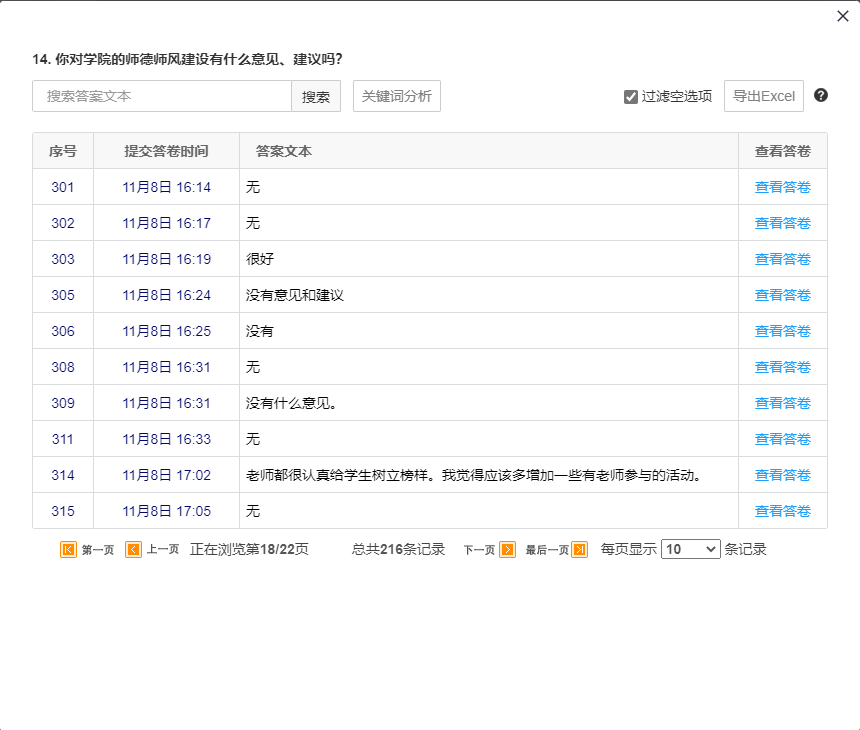Click 查看答卷 for record 309

tap(782, 403)
